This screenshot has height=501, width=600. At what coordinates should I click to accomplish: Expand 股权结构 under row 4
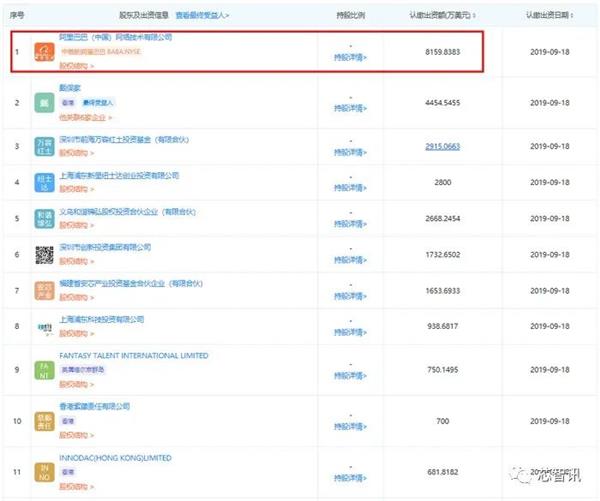tap(77, 189)
